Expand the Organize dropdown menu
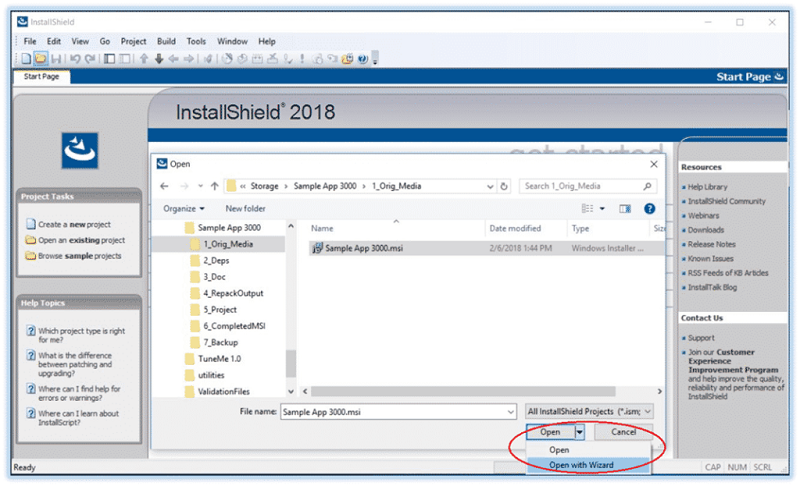This screenshot has height=486, width=800. pyautogui.click(x=185, y=209)
